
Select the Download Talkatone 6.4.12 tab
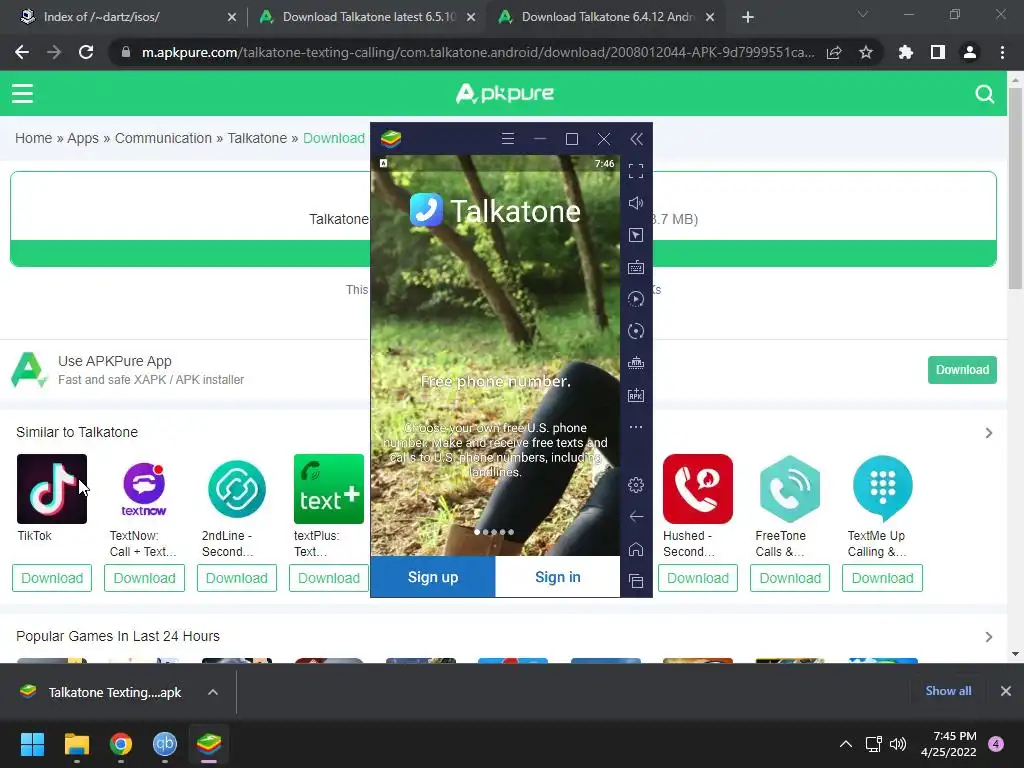pos(607,17)
